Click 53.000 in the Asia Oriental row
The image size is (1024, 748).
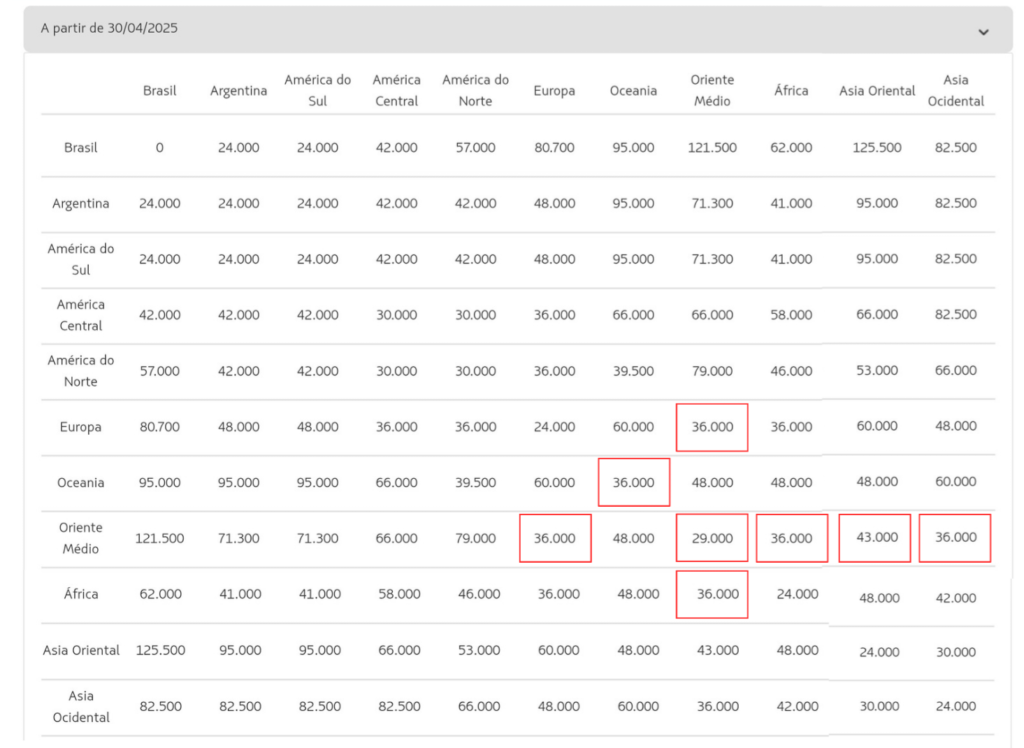475,650
